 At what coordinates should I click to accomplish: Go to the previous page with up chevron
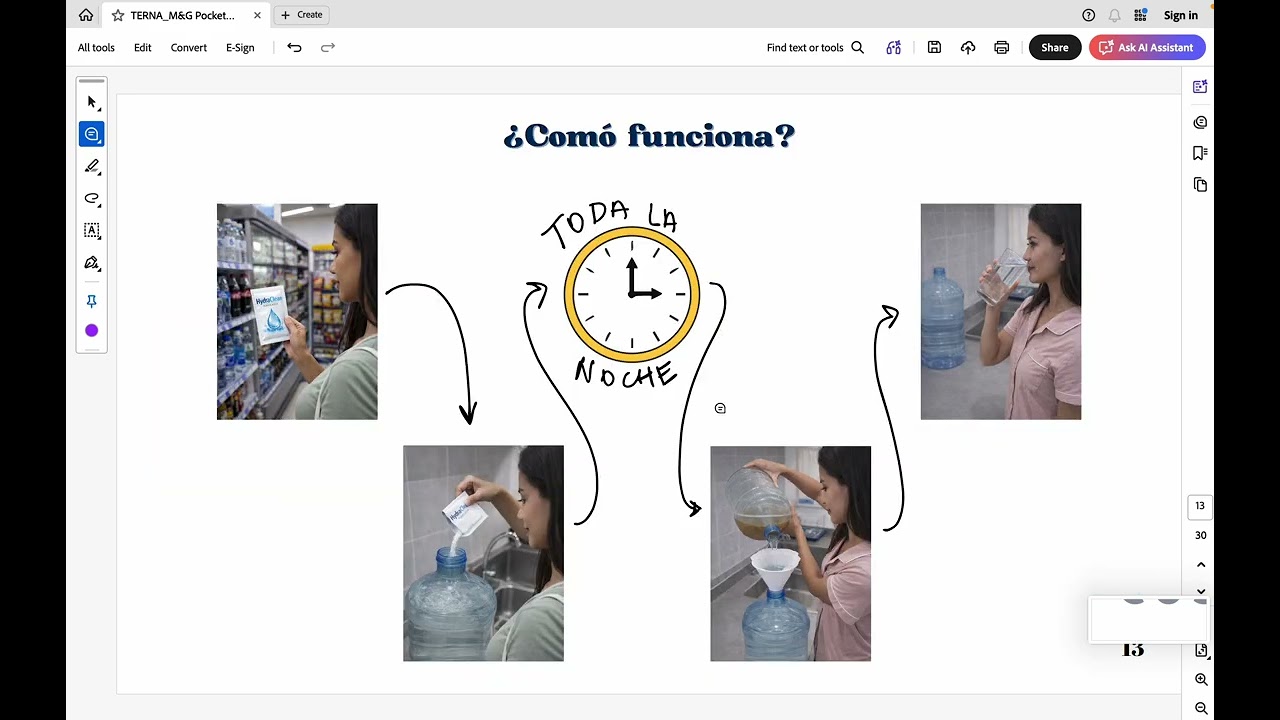point(1201,565)
